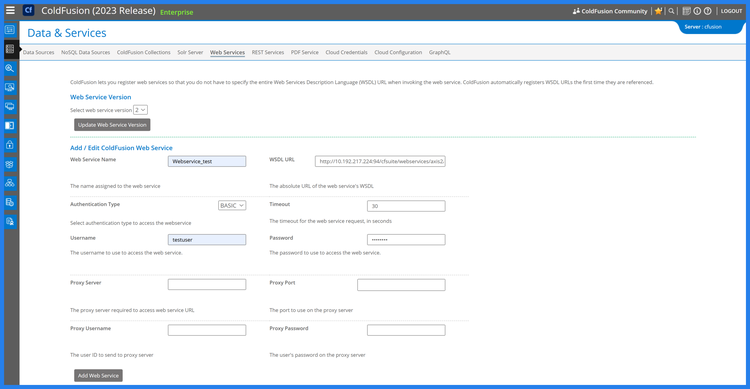Select the Web Services tab
Viewport: 750px width, 389px height.
227,52
